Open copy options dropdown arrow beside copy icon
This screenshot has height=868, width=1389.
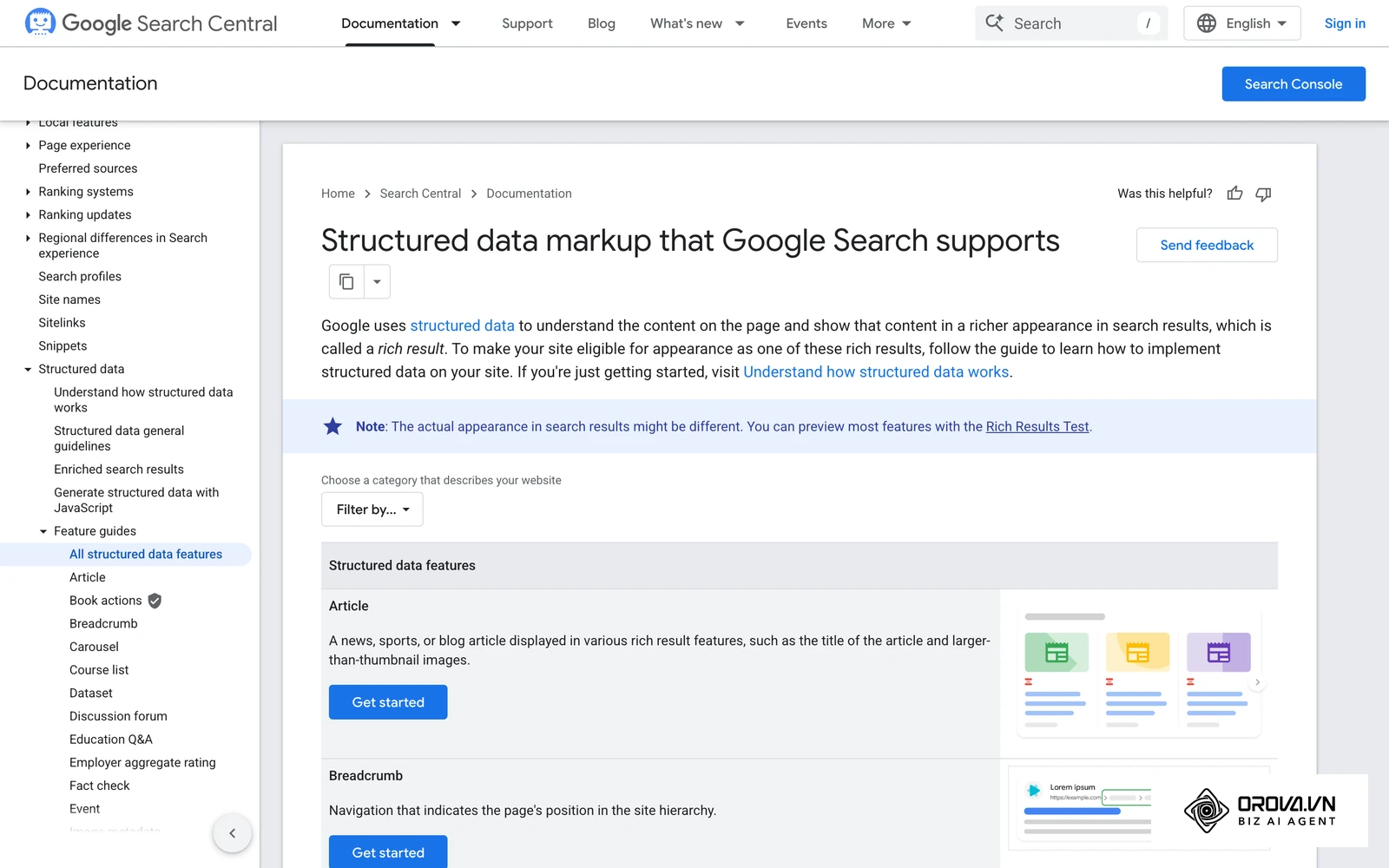(x=377, y=281)
